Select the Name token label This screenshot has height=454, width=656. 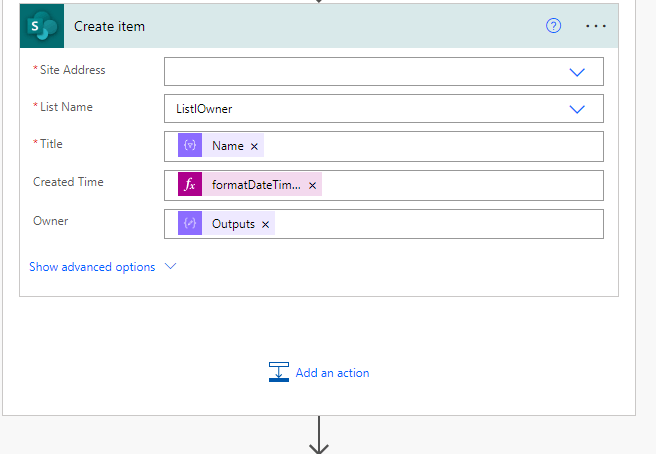tap(228, 146)
